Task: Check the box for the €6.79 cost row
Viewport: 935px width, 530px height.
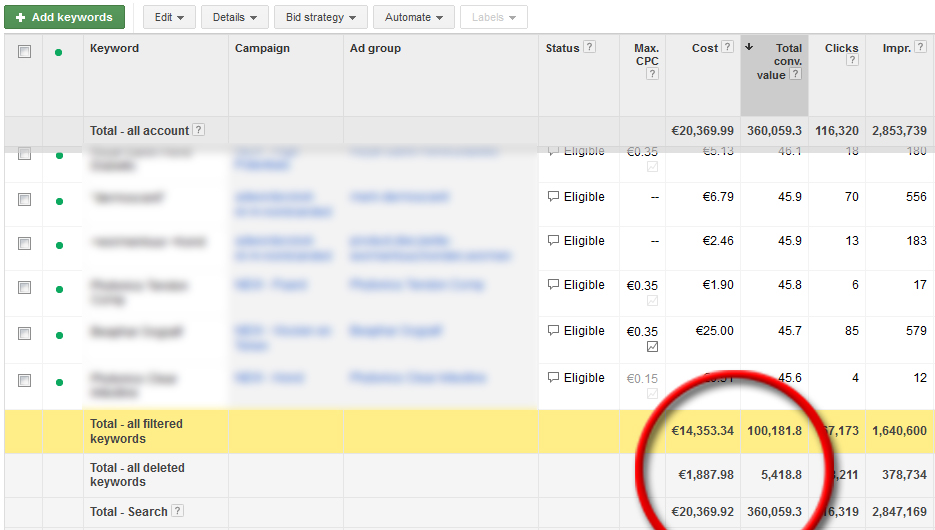Action: [24, 200]
